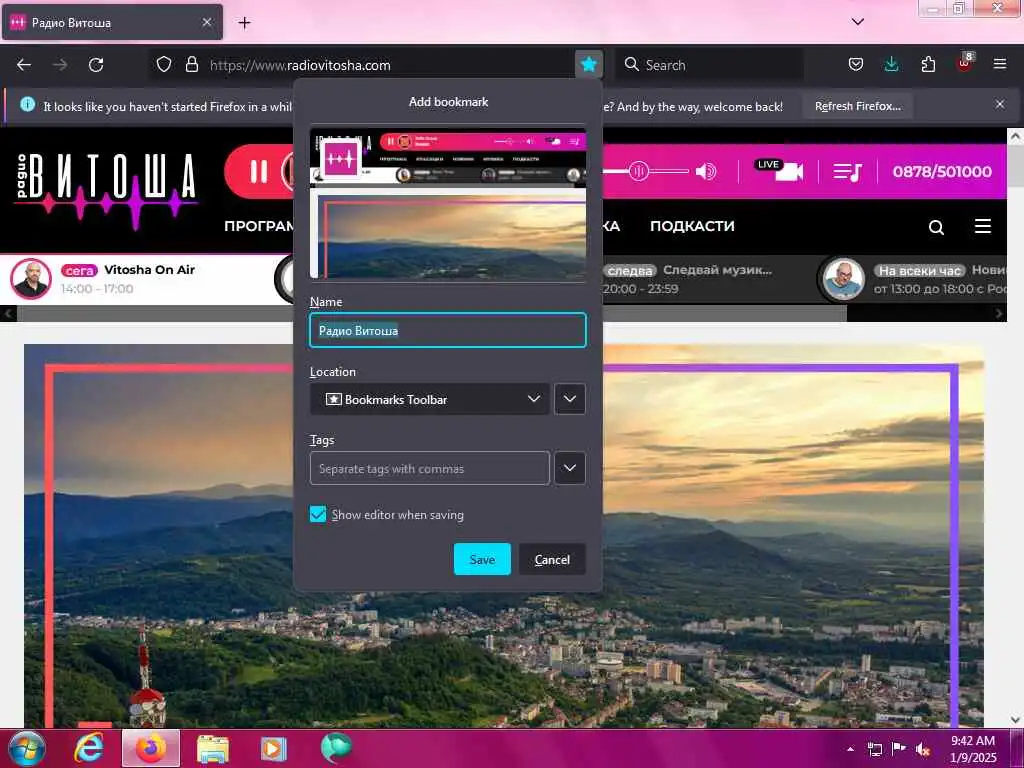Open the Windows Start menu
This screenshot has height=768, width=1024.
(x=27, y=748)
